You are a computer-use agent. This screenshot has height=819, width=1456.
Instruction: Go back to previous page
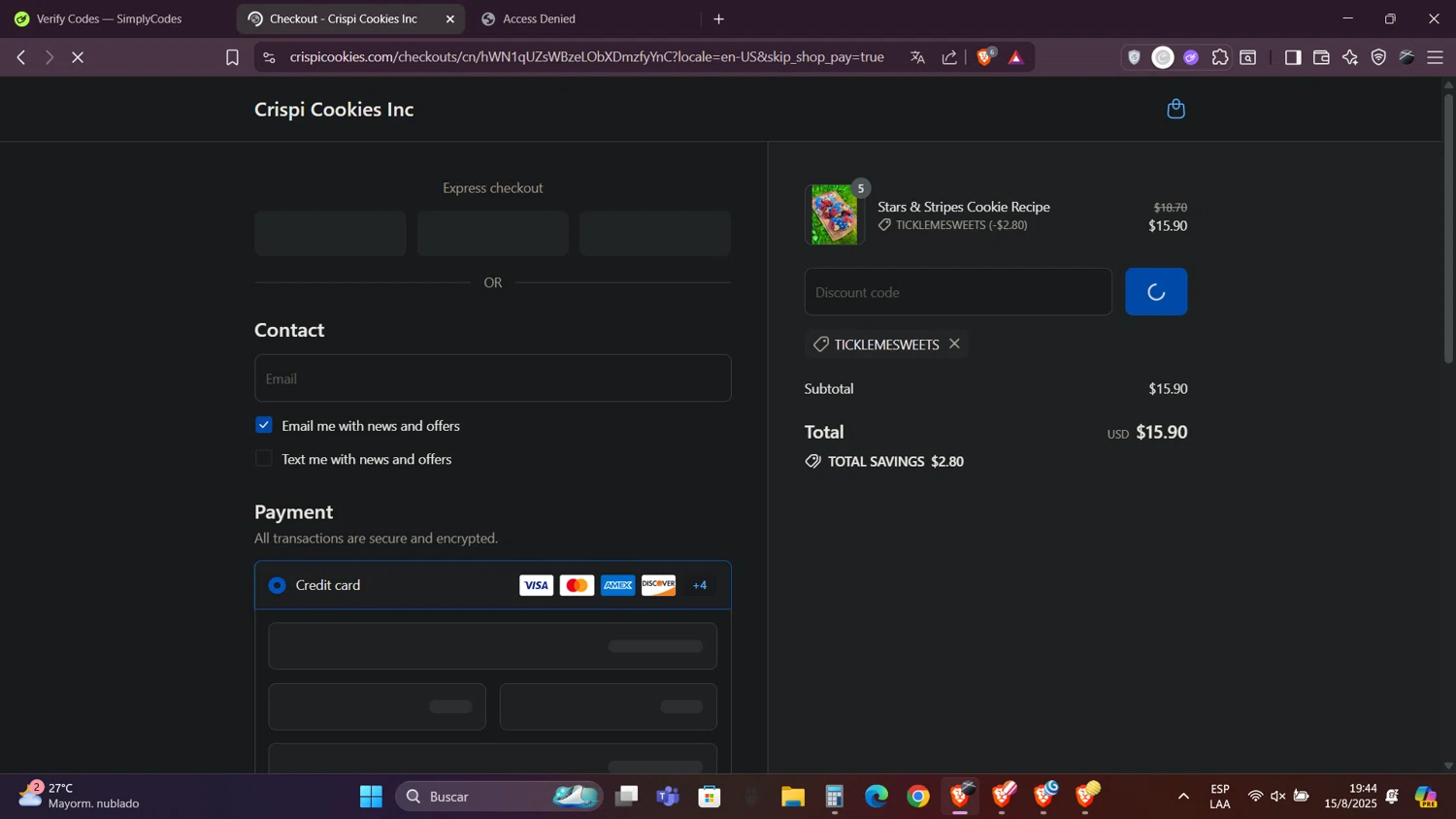(x=20, y=57)
